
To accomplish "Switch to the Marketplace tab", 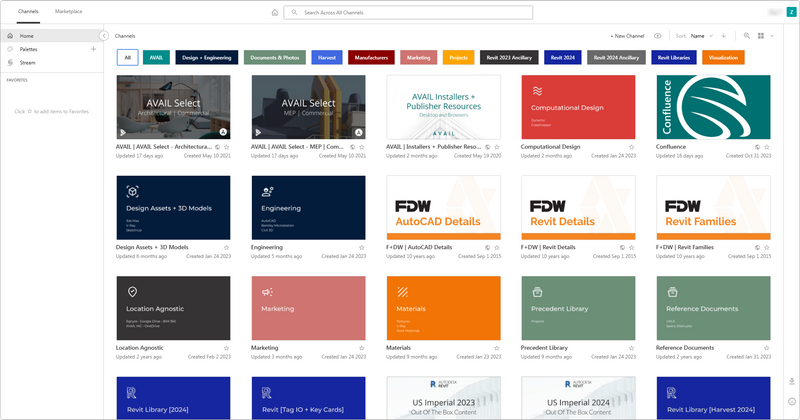I will (68, 11).
